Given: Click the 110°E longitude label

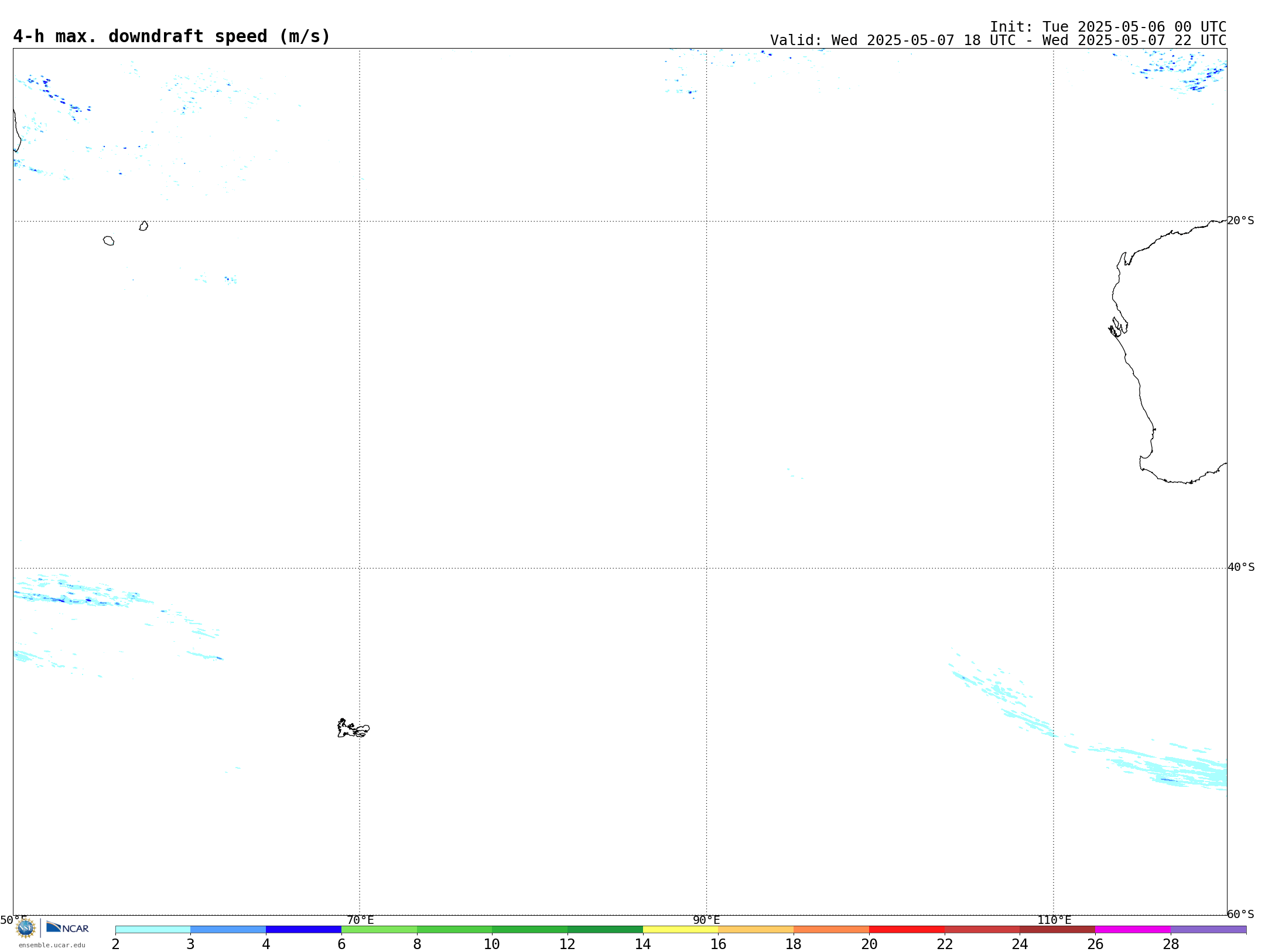Looking at the screenshot, I should 1054,920.
